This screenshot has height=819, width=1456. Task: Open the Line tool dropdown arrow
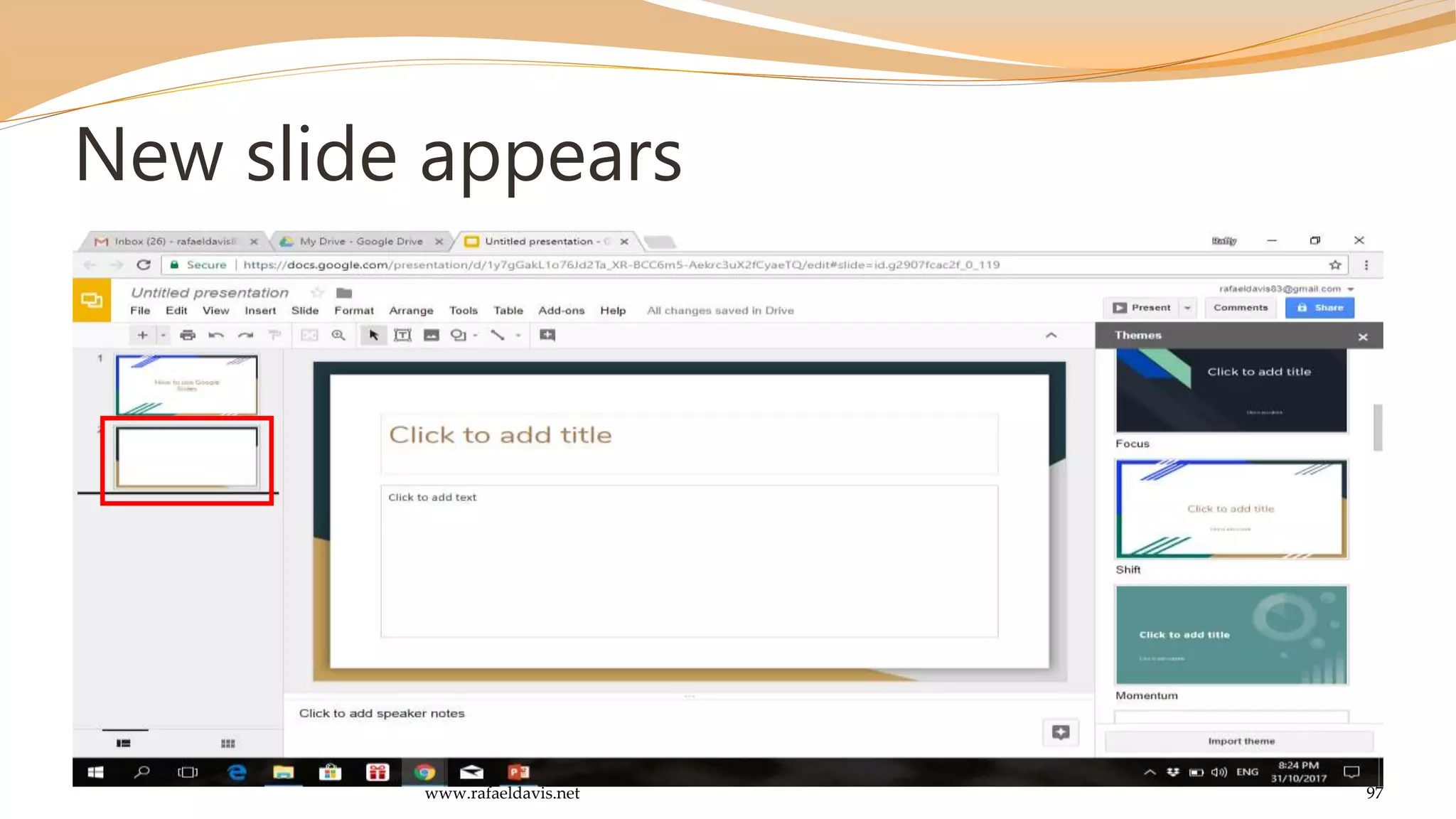[518, 335]
